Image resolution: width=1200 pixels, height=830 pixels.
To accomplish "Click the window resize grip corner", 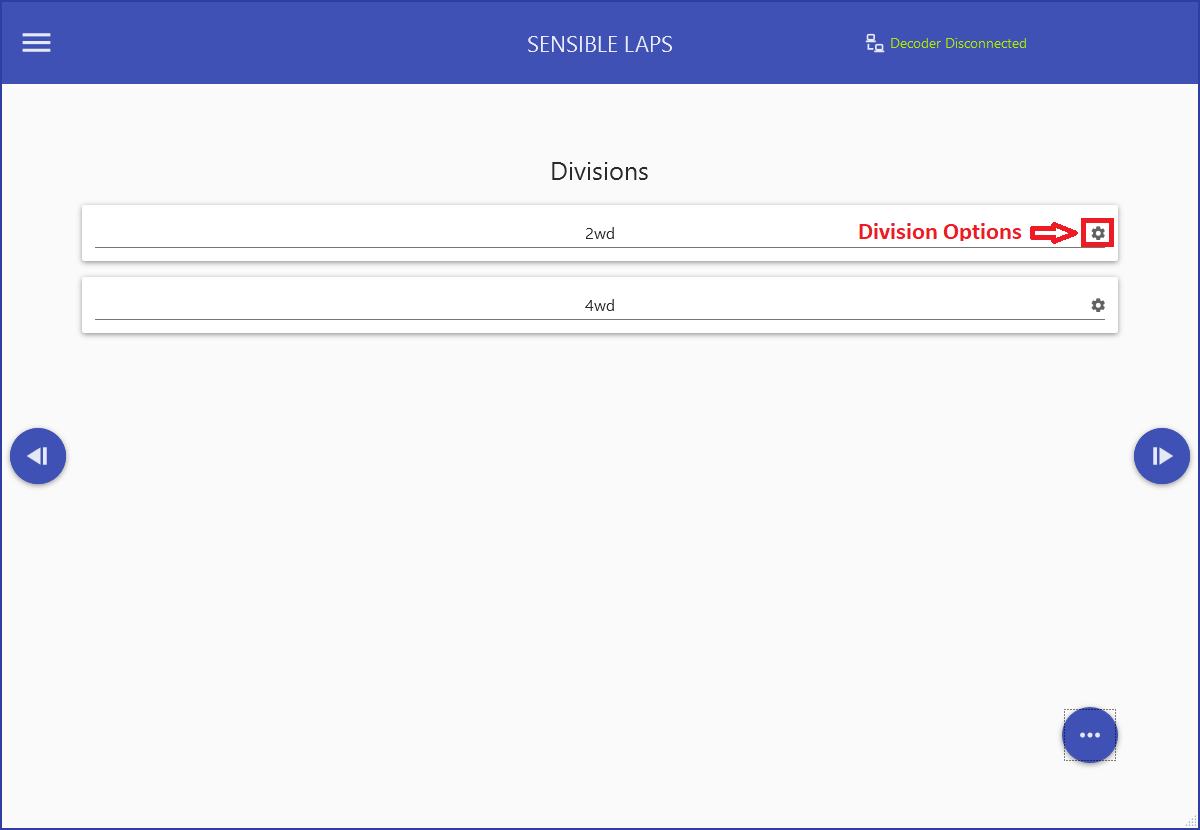I will click(x=1191, y=822).
